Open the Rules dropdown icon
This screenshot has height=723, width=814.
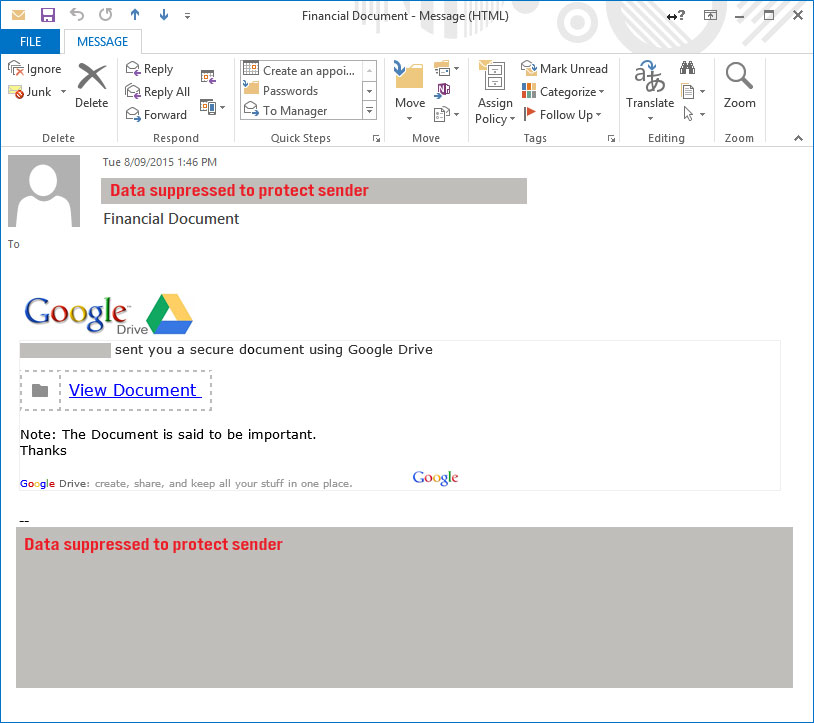[446, 69]
